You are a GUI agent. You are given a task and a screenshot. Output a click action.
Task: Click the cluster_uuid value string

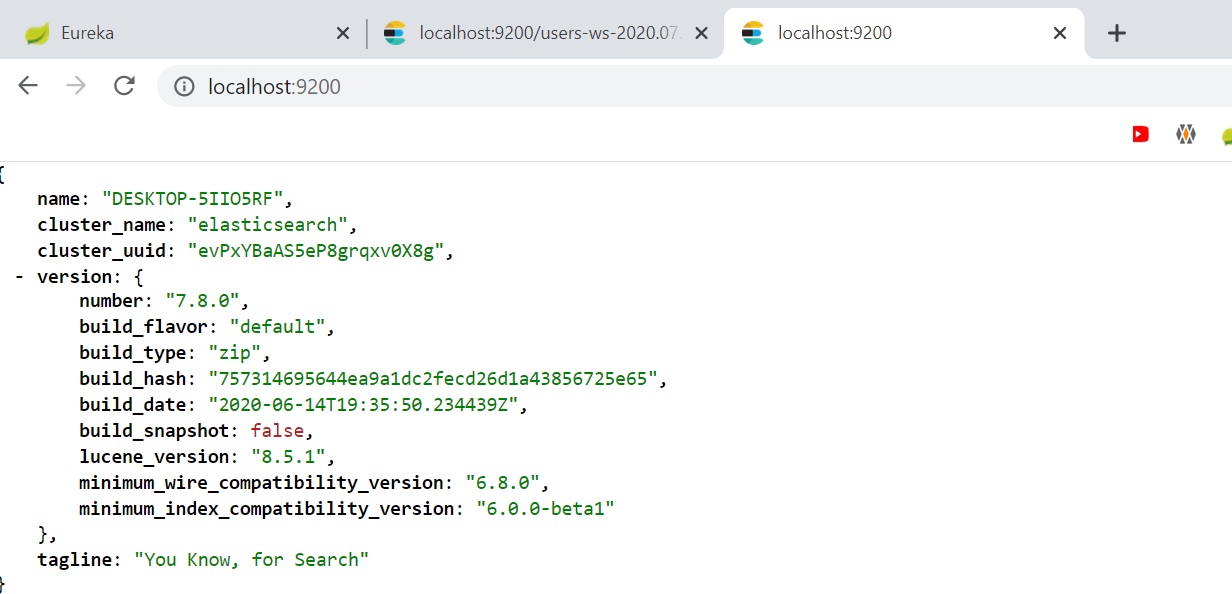315,251
